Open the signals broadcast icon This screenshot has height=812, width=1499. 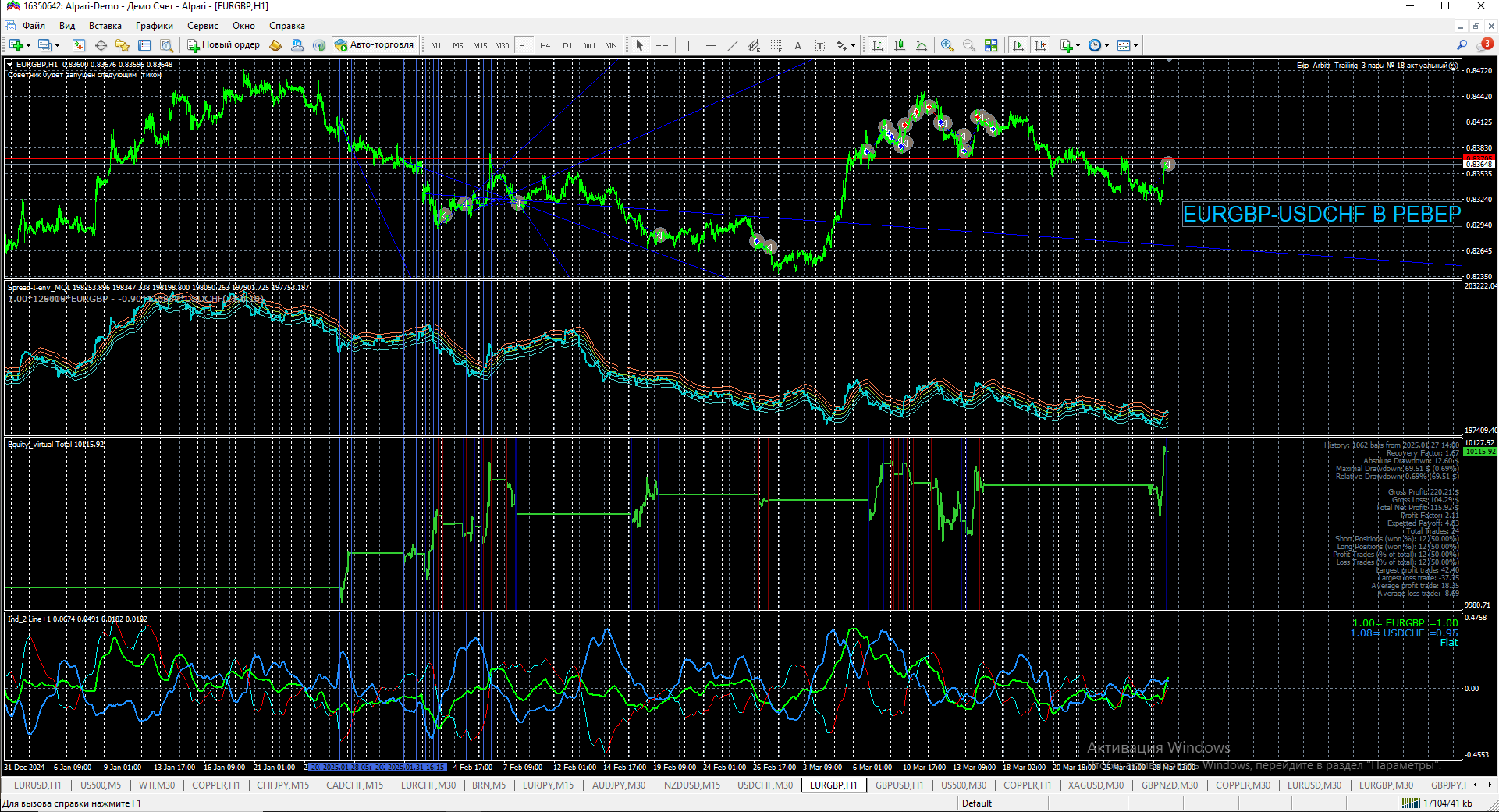[319, 45]
